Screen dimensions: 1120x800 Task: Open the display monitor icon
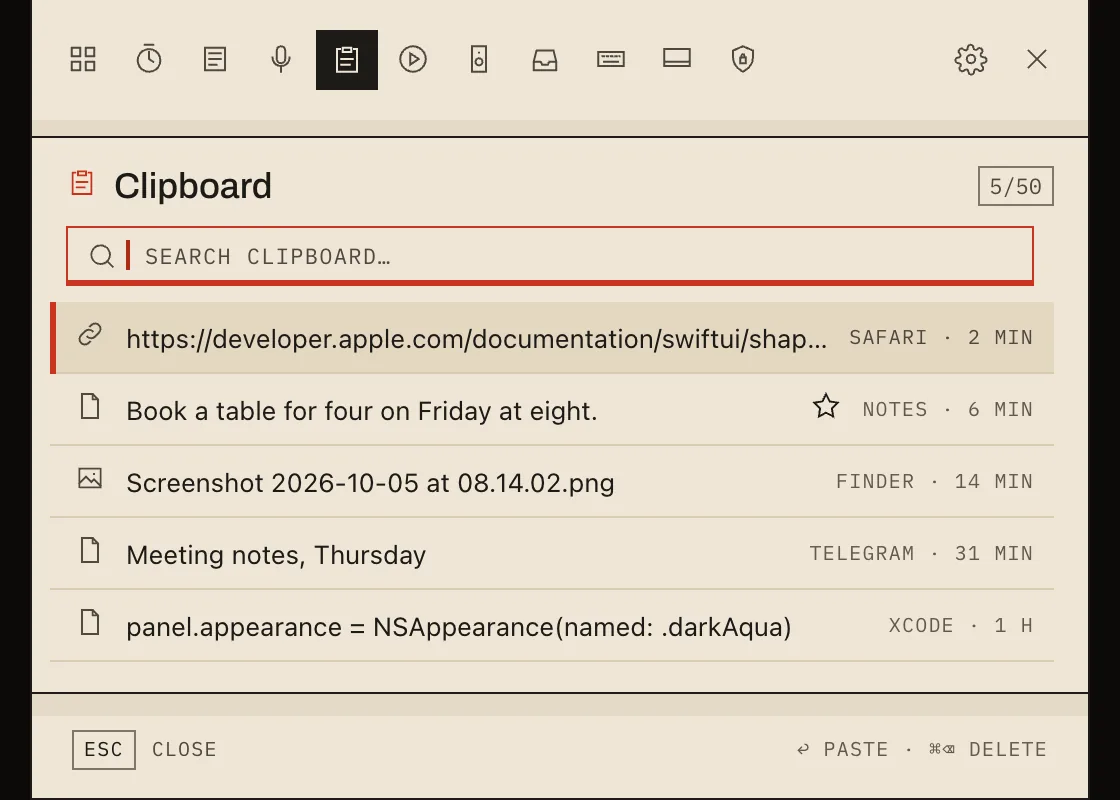point(676,59)
